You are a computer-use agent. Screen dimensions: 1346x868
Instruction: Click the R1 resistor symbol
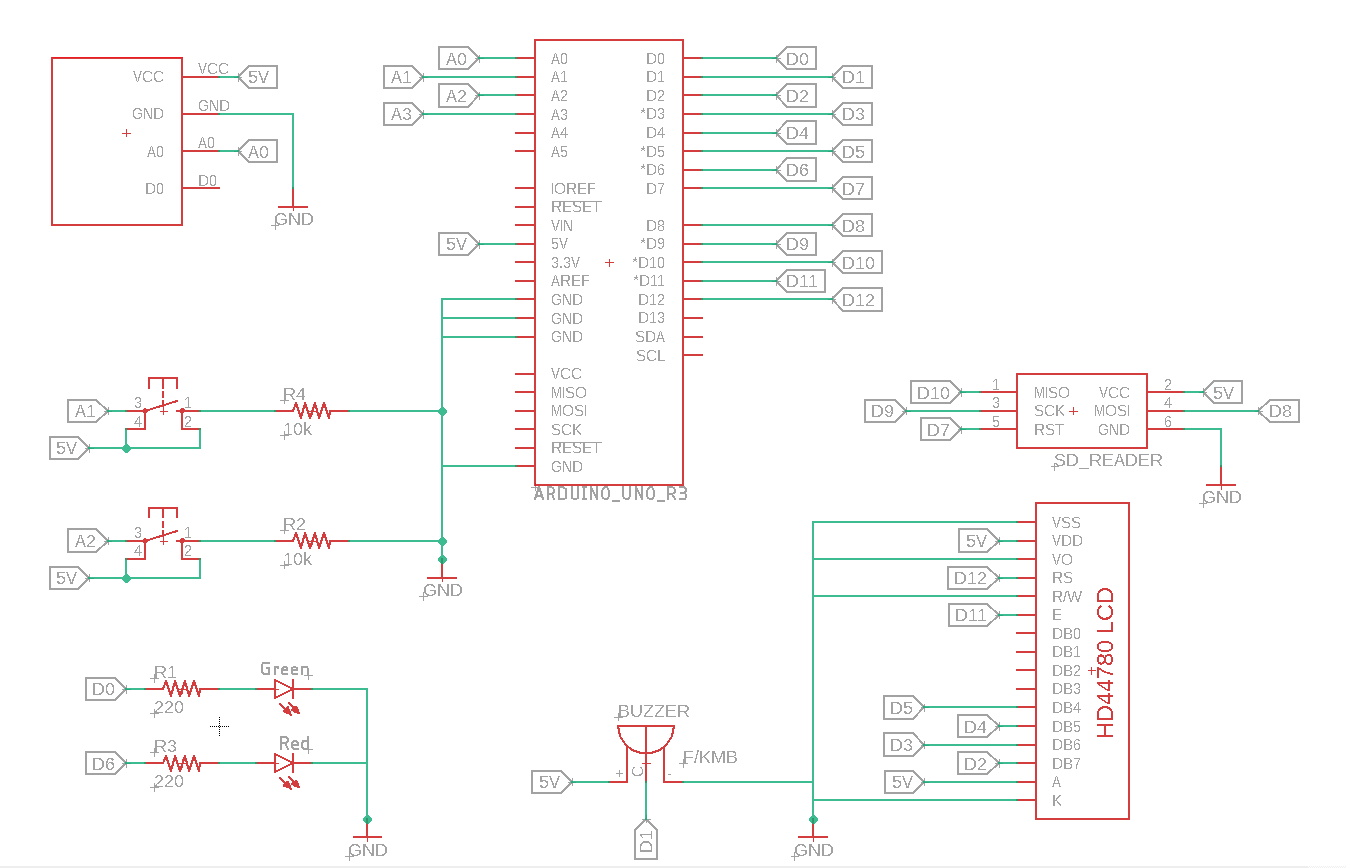pos(182,689)
